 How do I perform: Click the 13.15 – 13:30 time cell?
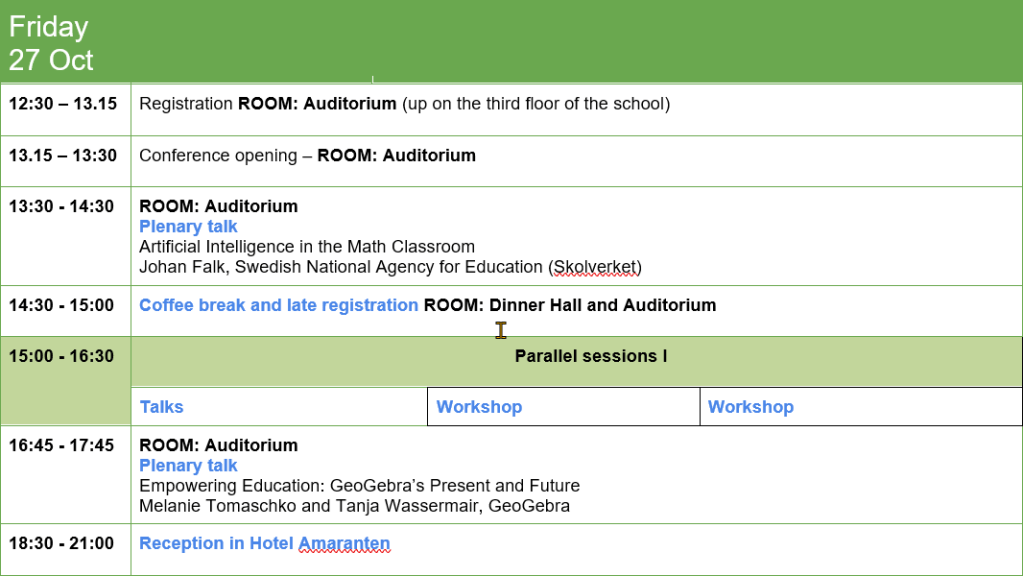point(63,156)
